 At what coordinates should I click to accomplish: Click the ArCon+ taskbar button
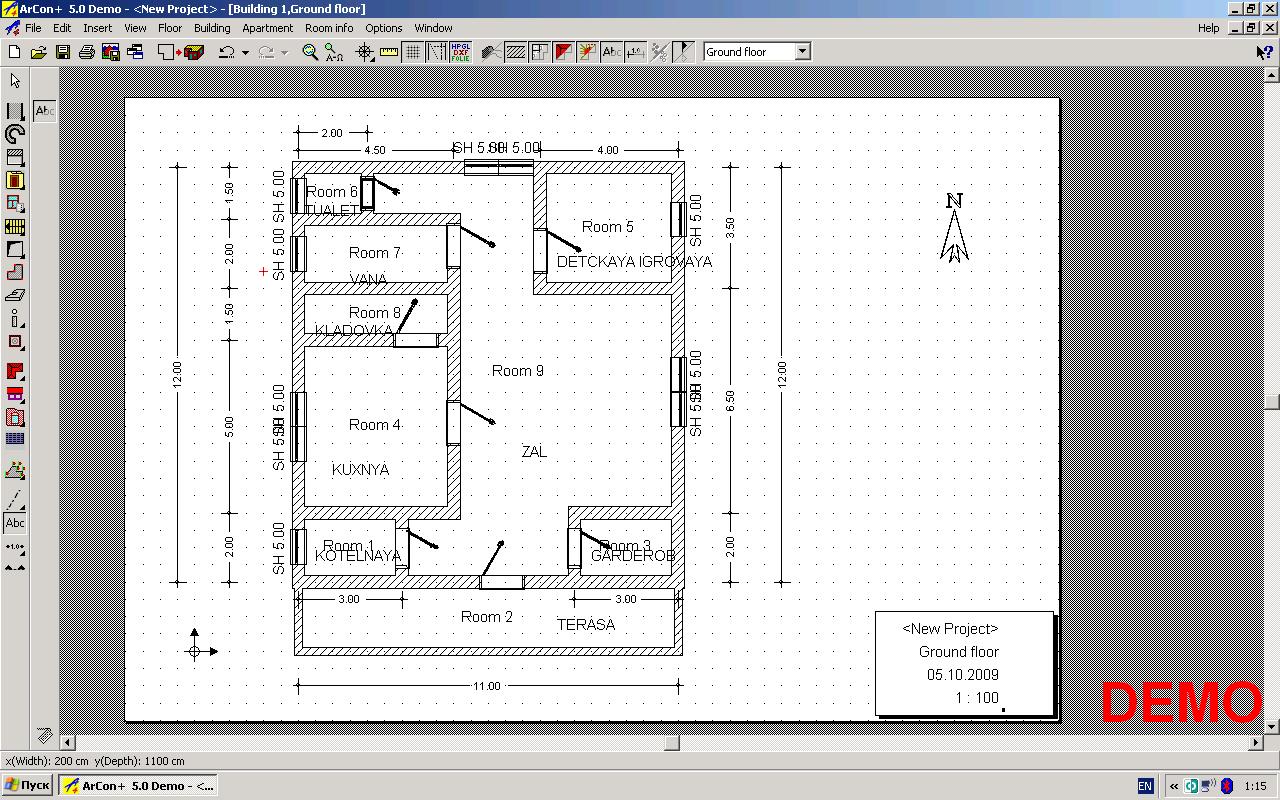[x=136, y=786]
